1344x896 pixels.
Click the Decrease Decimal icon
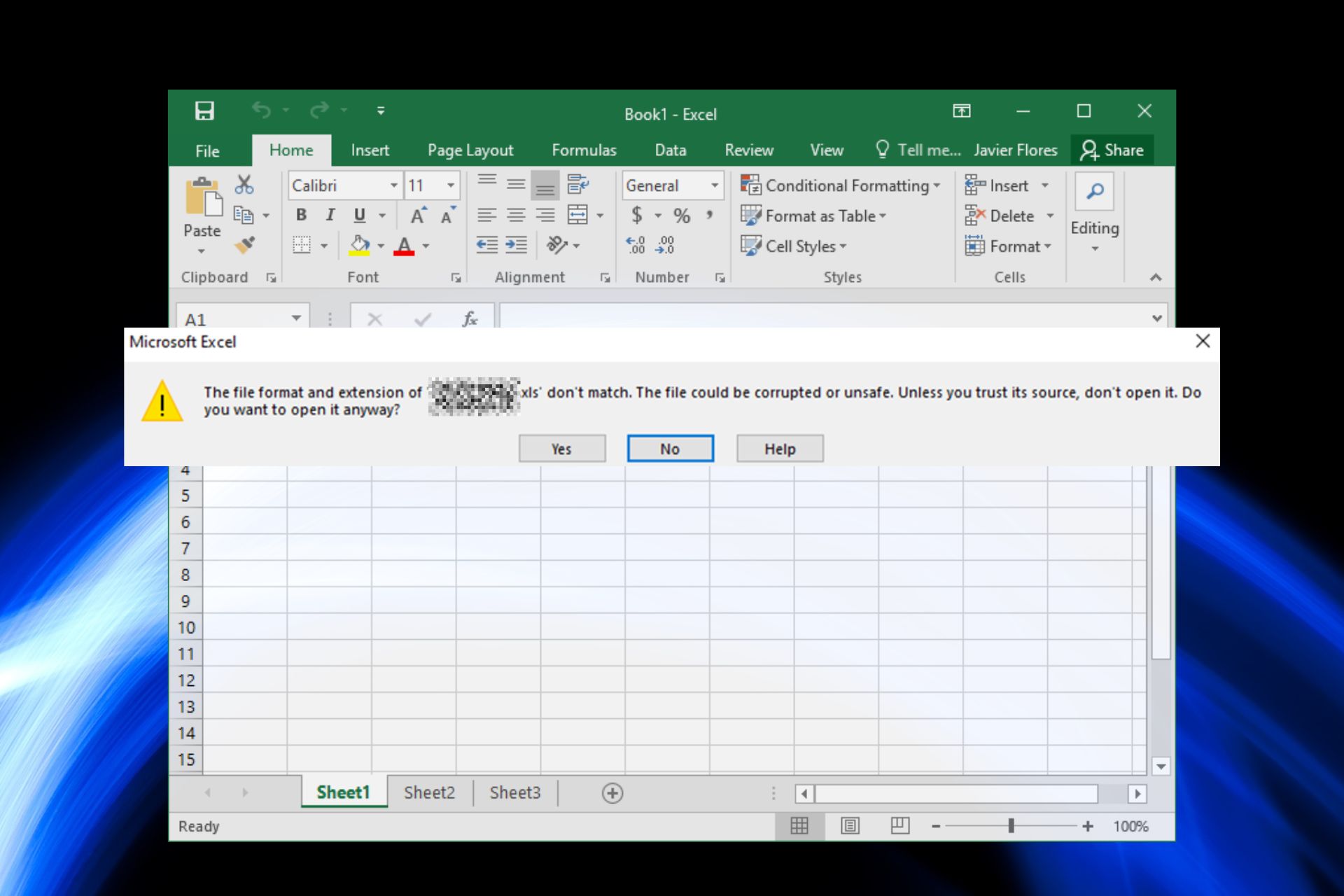point(665,245)
